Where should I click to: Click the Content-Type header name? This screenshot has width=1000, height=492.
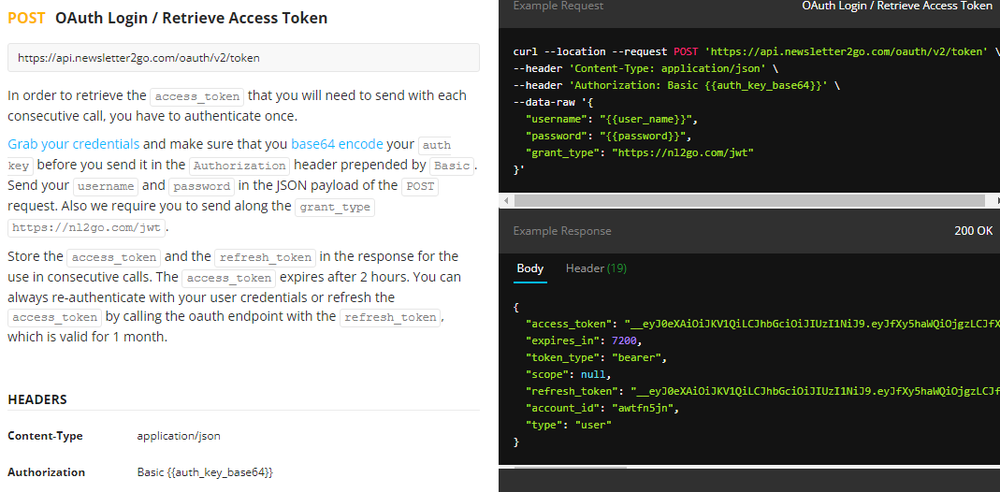pyautogui.click(x=45, y=436)
